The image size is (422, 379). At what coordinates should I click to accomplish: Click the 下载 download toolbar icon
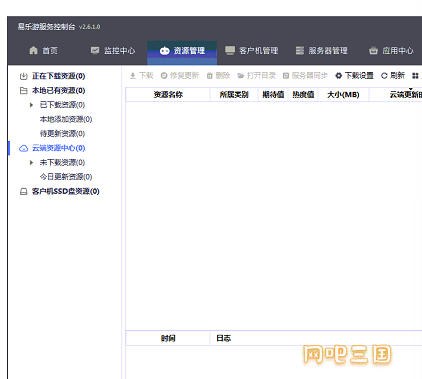click(x=133, y=76)
